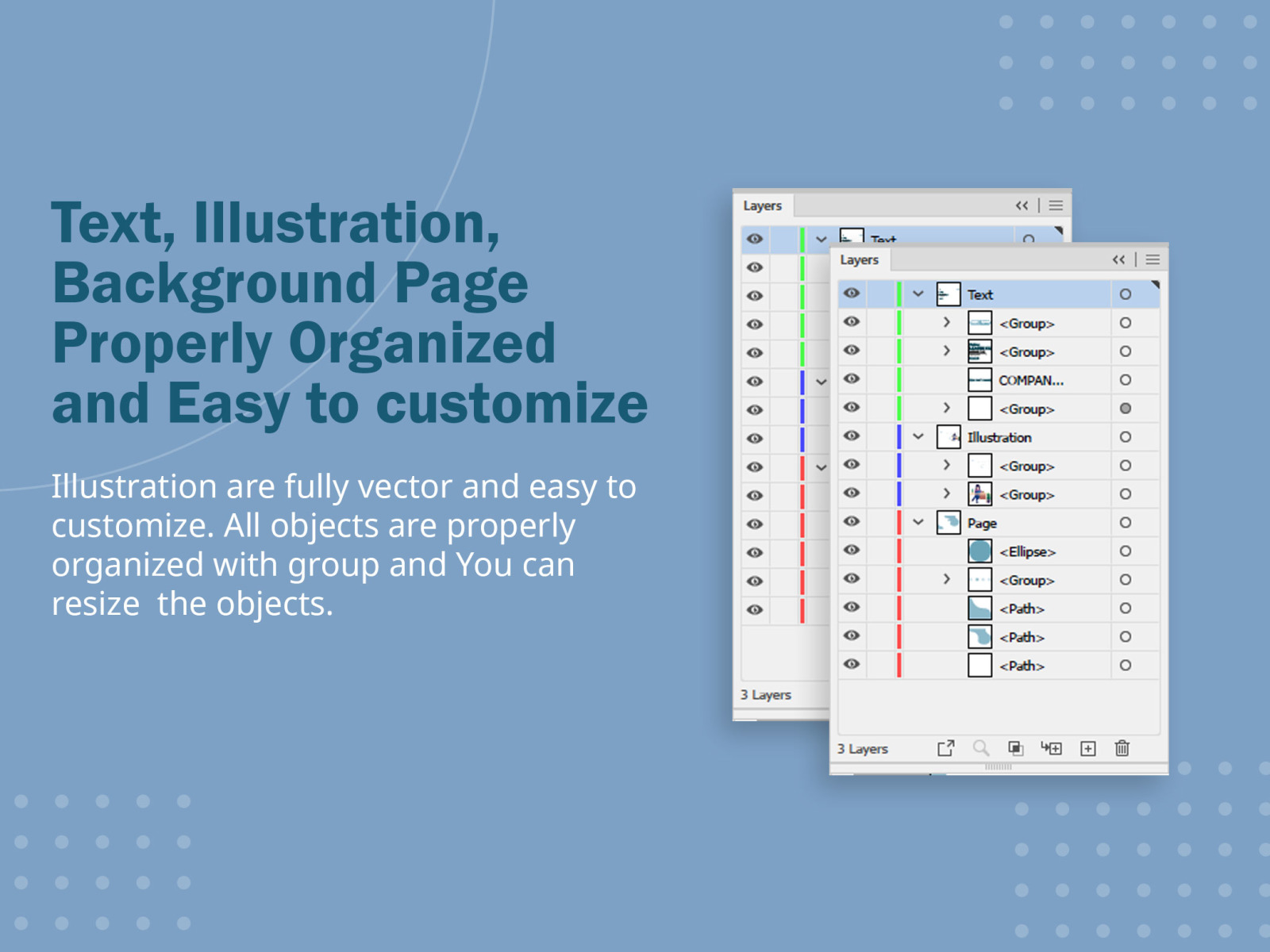1270x952 pixels.
Task: Open the Layers panel flyout menu icon
Action: click(x=1153, y=259)
